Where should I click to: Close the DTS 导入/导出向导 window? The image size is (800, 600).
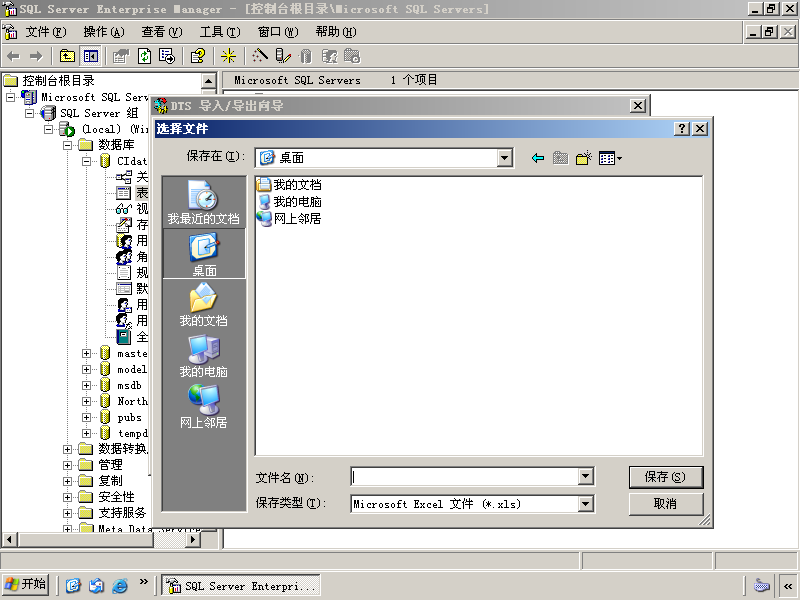coord(638,106)
